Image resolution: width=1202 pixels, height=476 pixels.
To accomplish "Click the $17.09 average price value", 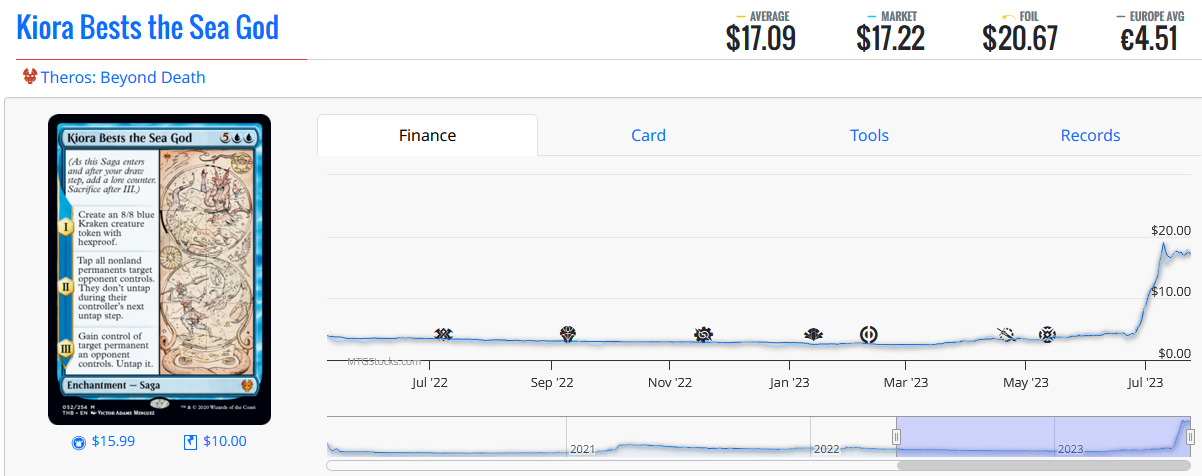I will 761,38.
